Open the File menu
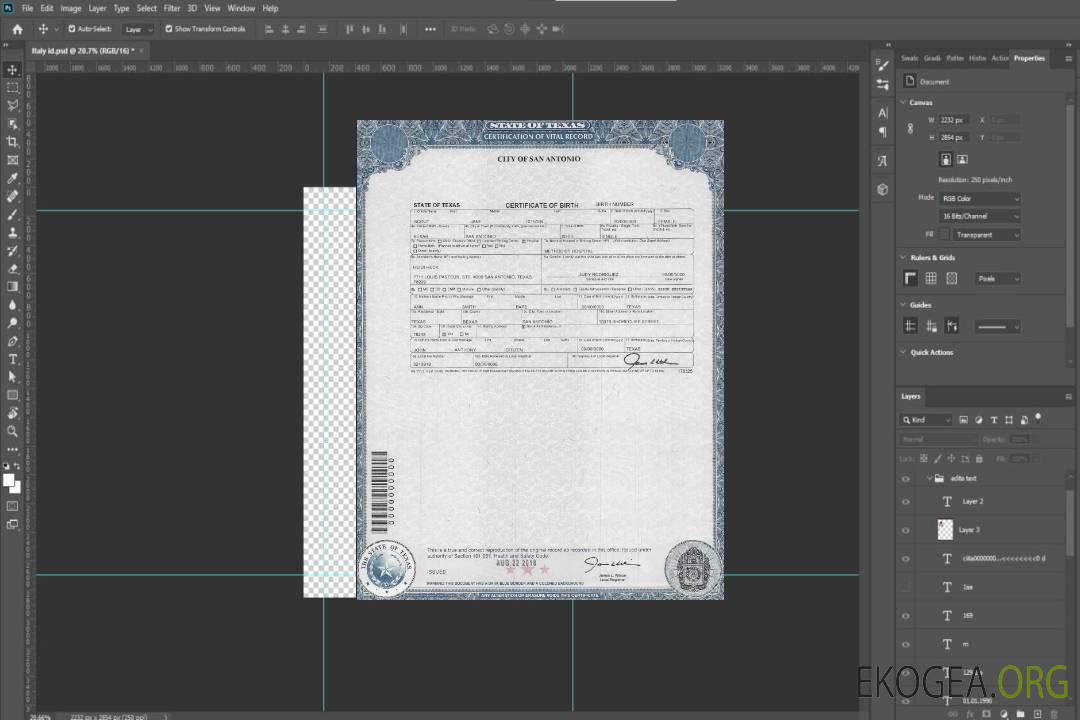This screenshot has height=720, width=1080. [x=28, y=8]
